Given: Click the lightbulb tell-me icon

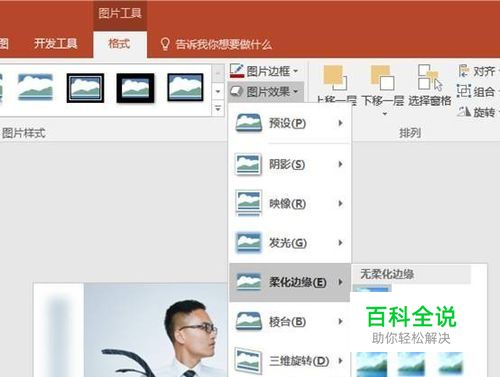Looking at the screenshot, I should (165, 44).
